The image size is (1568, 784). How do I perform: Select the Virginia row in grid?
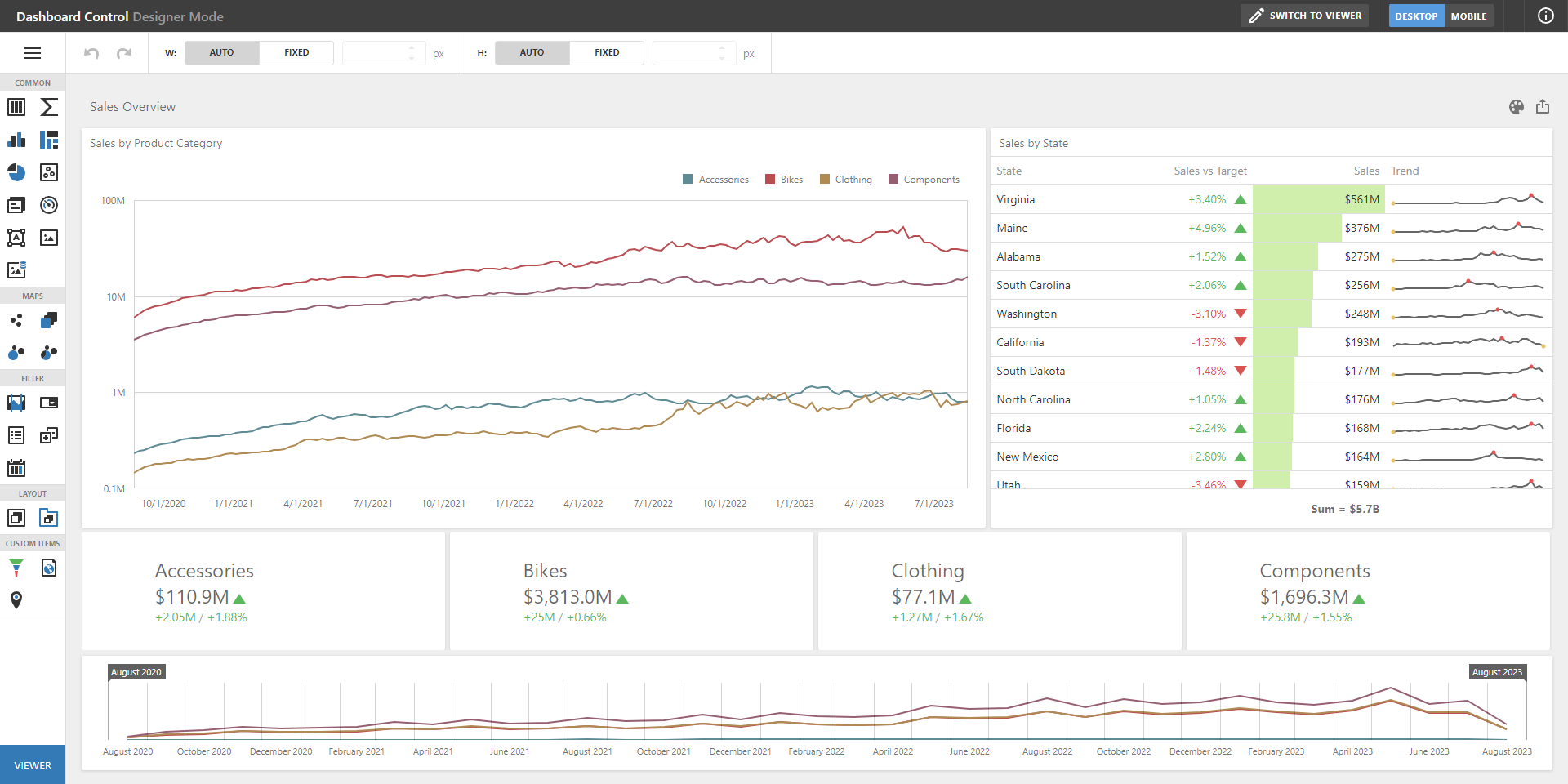coord(1271,199)
